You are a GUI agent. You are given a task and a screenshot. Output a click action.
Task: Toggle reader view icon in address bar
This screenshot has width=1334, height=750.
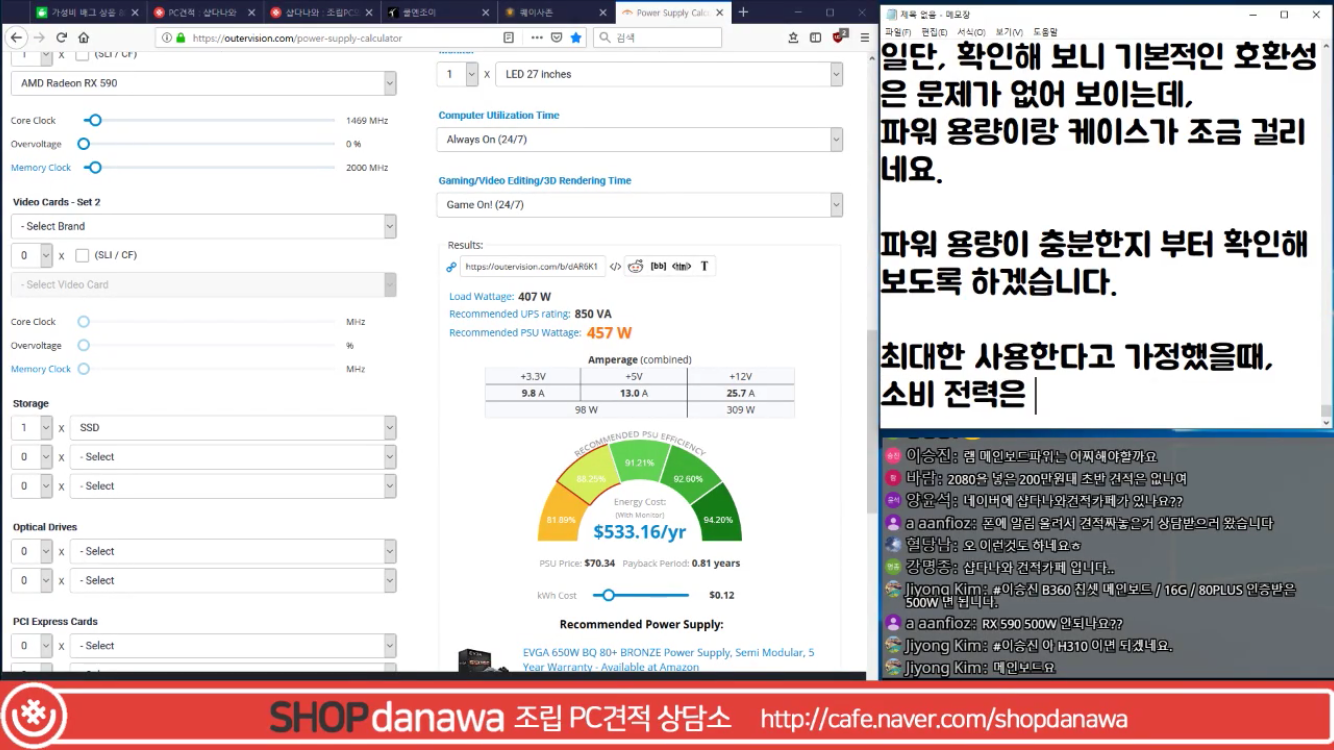coord(509,38)
